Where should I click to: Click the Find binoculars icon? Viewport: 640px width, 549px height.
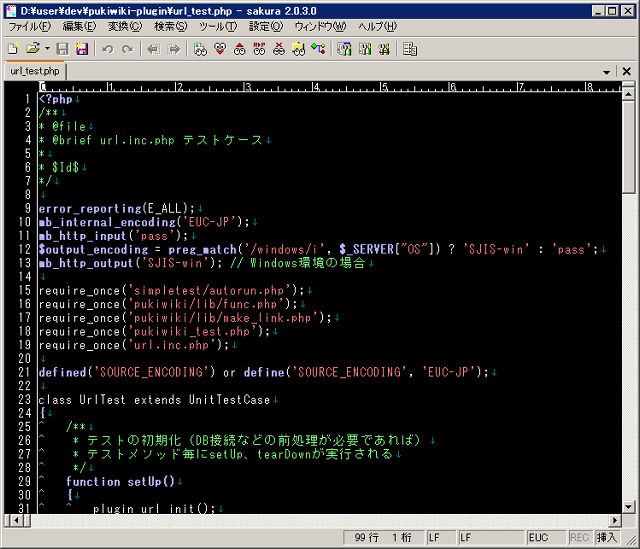tap(200, 48)
